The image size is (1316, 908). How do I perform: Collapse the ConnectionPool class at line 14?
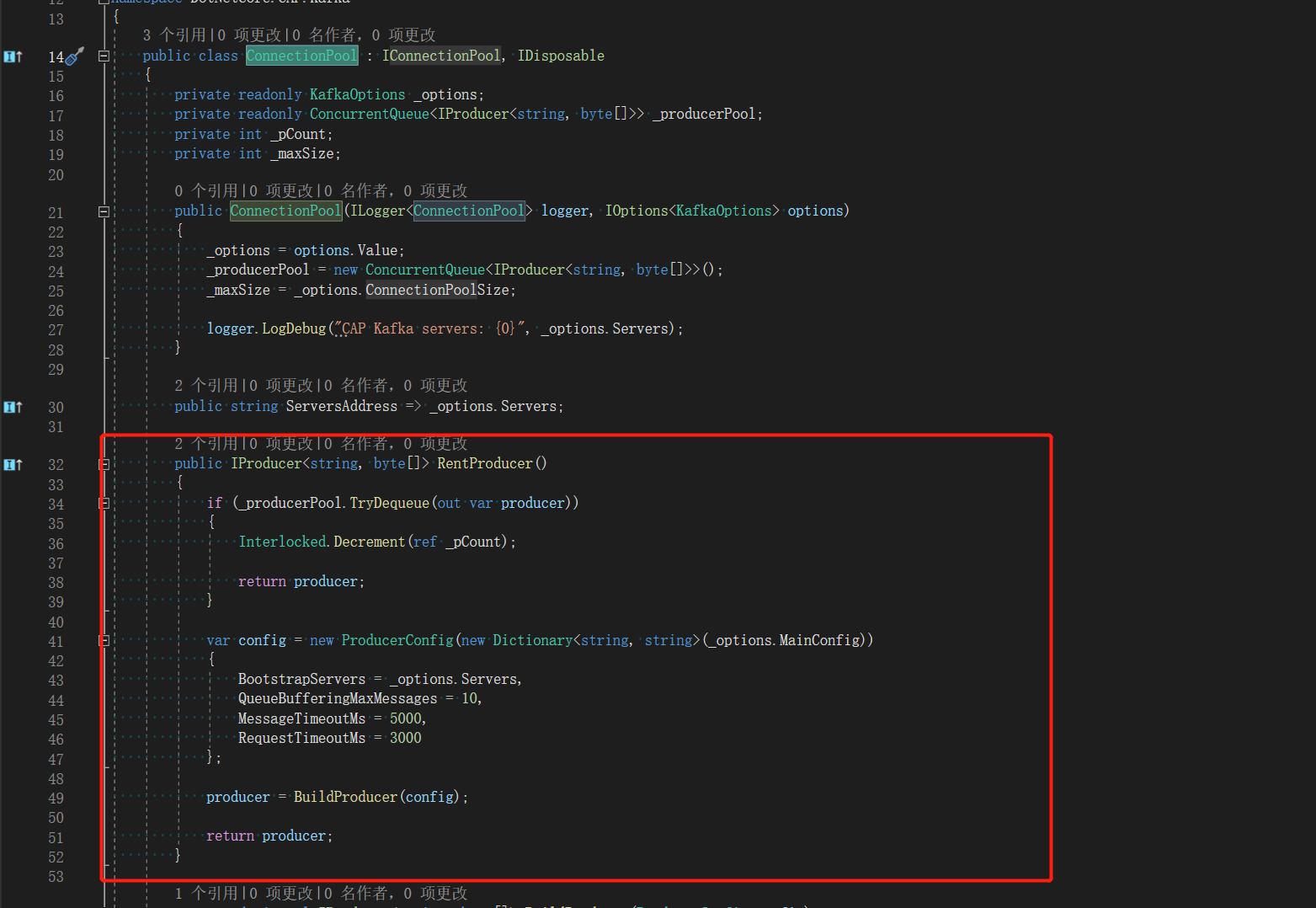click(103, 56)
